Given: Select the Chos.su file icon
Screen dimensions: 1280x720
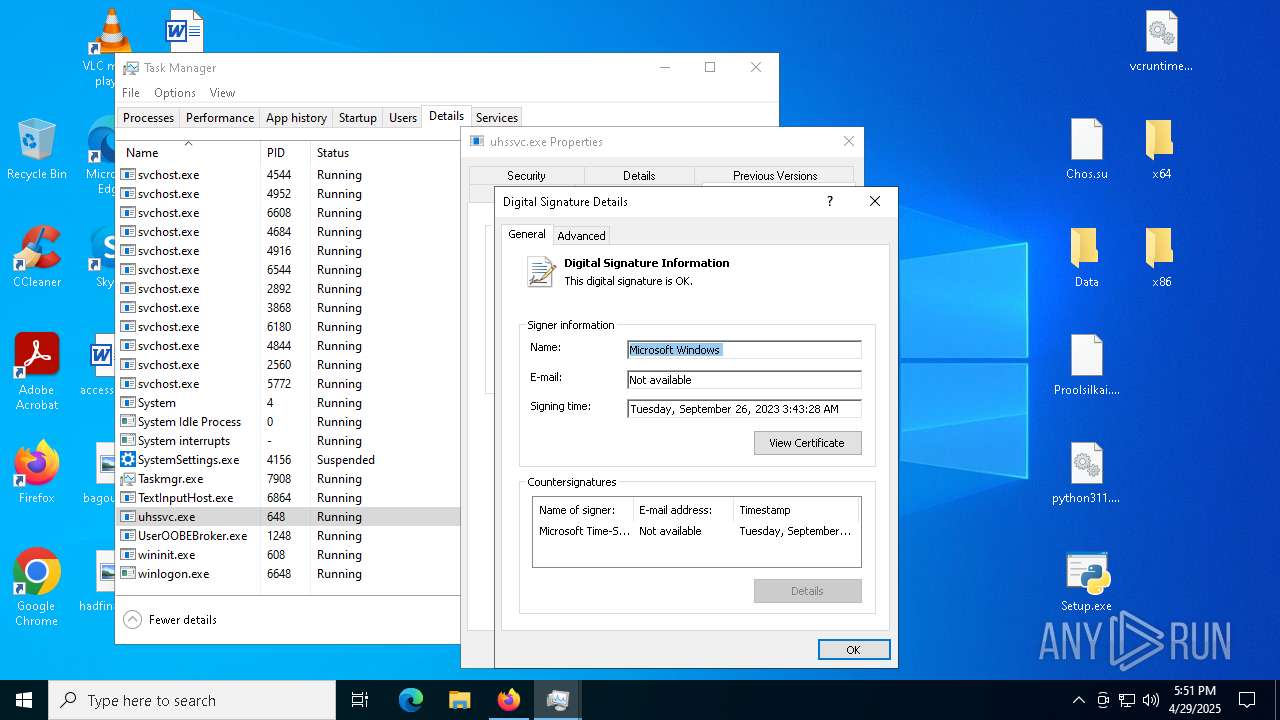Looking at the screenshot, I should (1086, 150).
